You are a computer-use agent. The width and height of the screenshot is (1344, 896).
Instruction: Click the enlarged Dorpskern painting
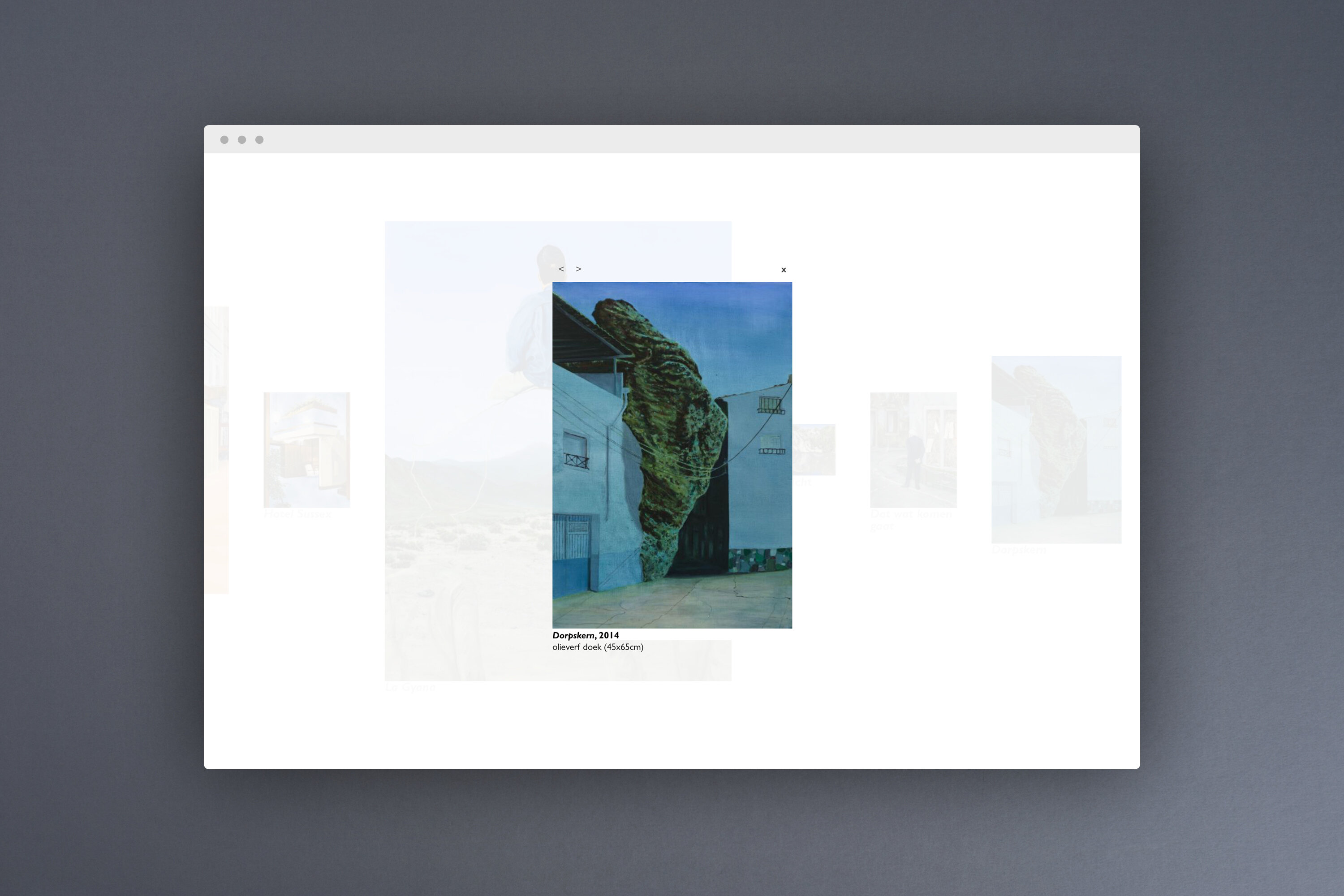(x=672, y=455)
